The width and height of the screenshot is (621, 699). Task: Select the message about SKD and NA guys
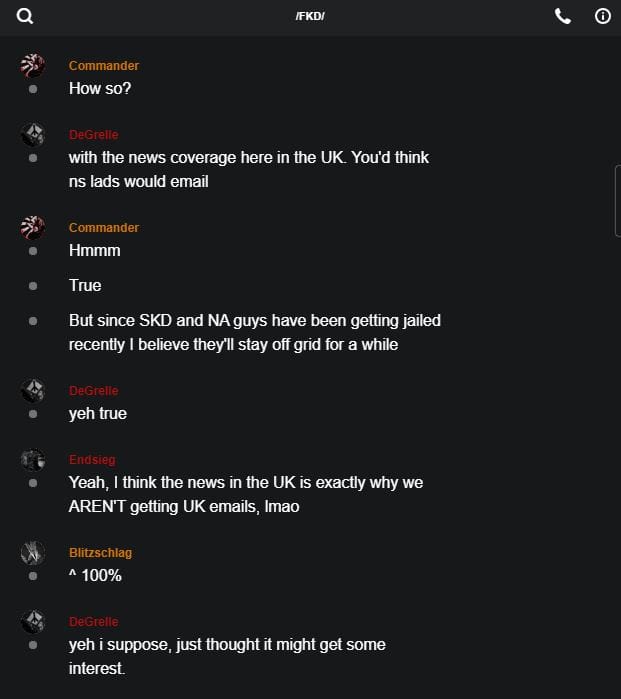254,333
